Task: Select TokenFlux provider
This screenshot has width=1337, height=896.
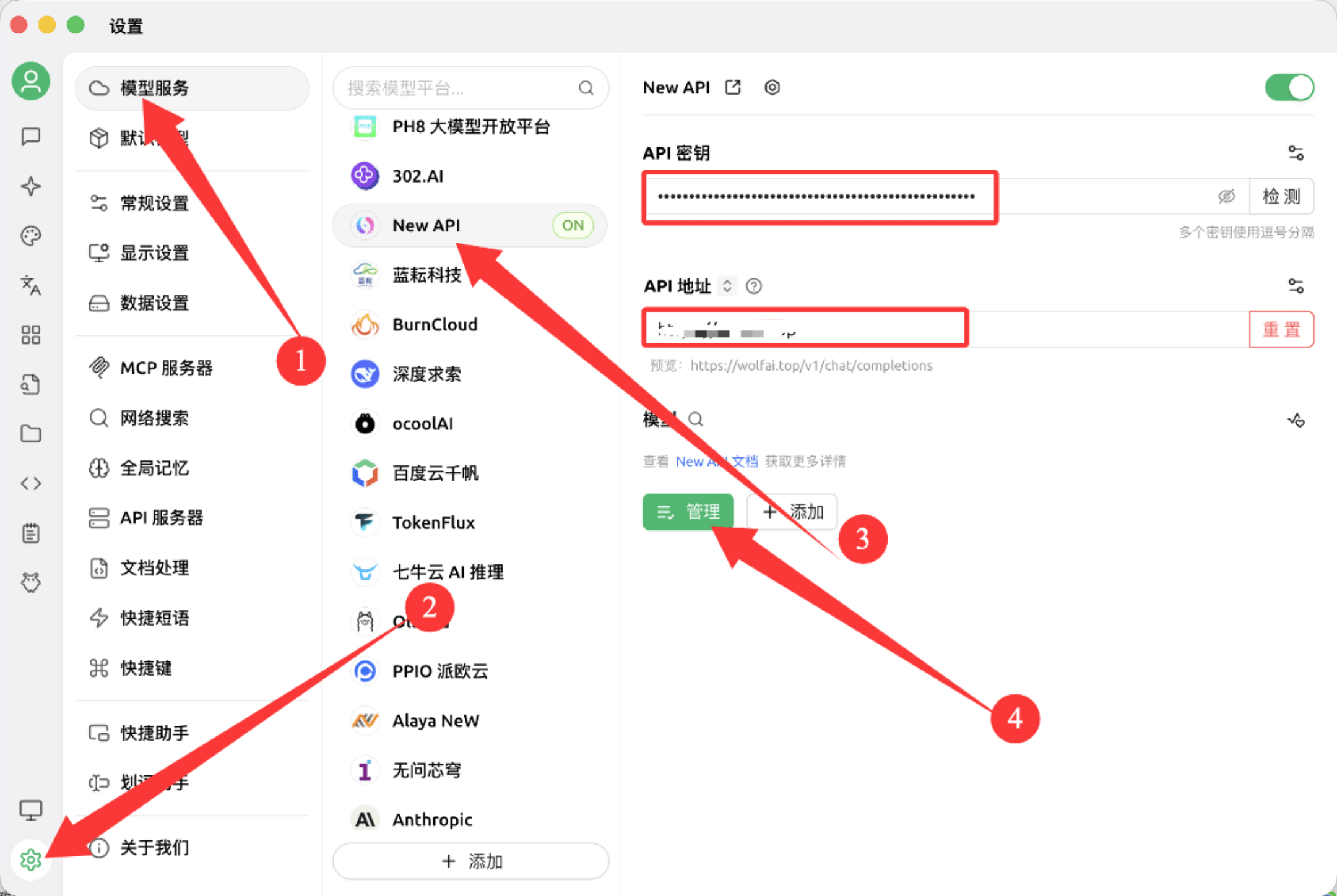Action: 470,522
